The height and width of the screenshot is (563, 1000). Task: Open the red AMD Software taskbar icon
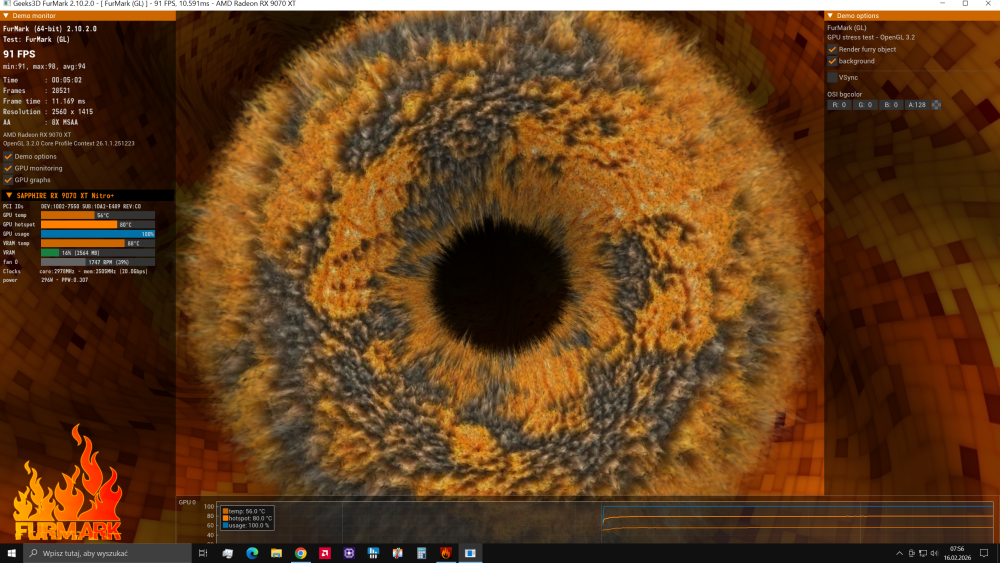[x=325, y=553]
